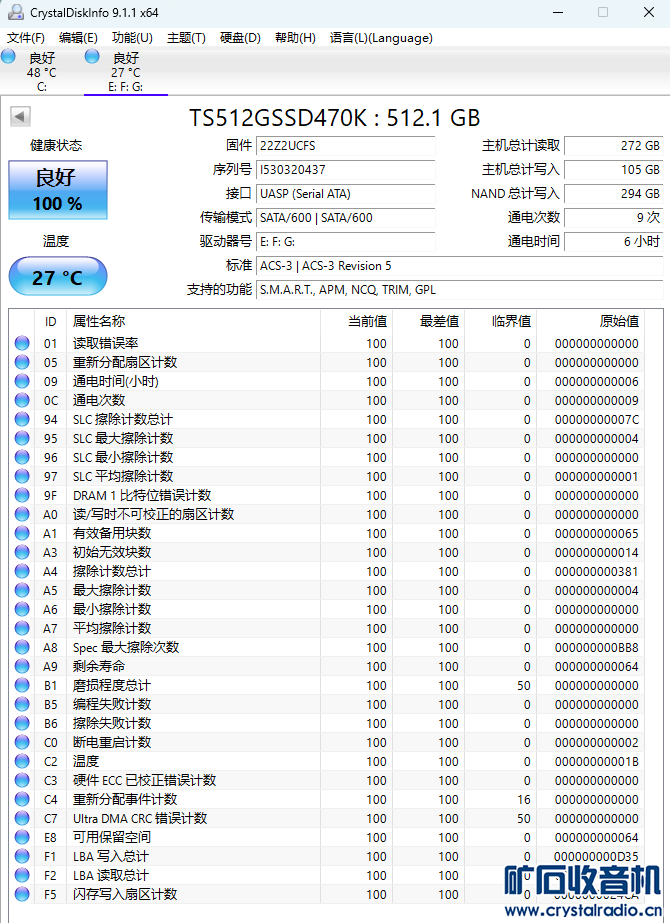Select the E: F: G: drive status circle

click(x=92, y=57)
